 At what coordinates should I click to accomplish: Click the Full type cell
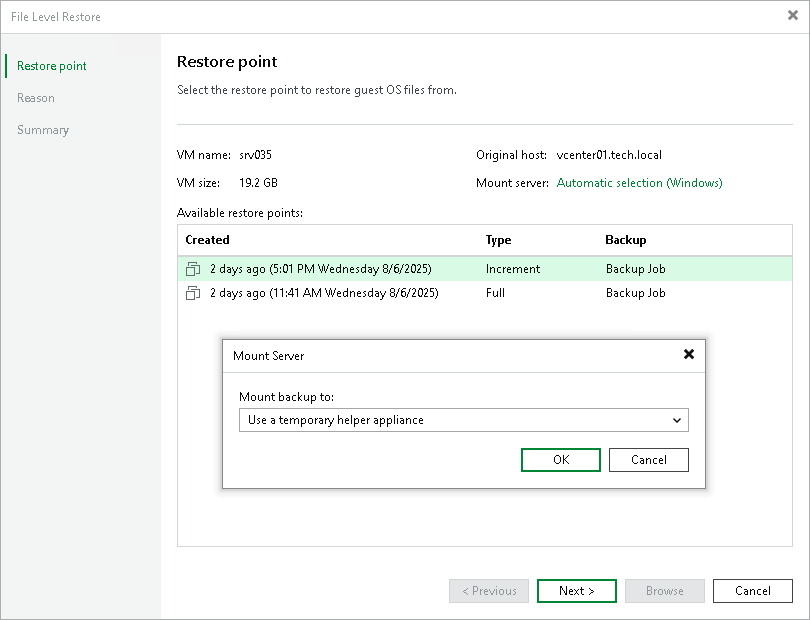pos(495,293)
